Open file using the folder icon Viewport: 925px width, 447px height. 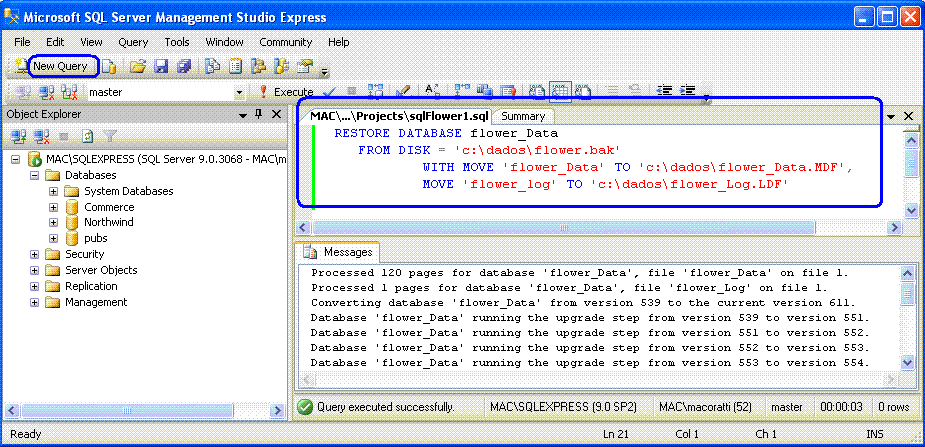138,67
